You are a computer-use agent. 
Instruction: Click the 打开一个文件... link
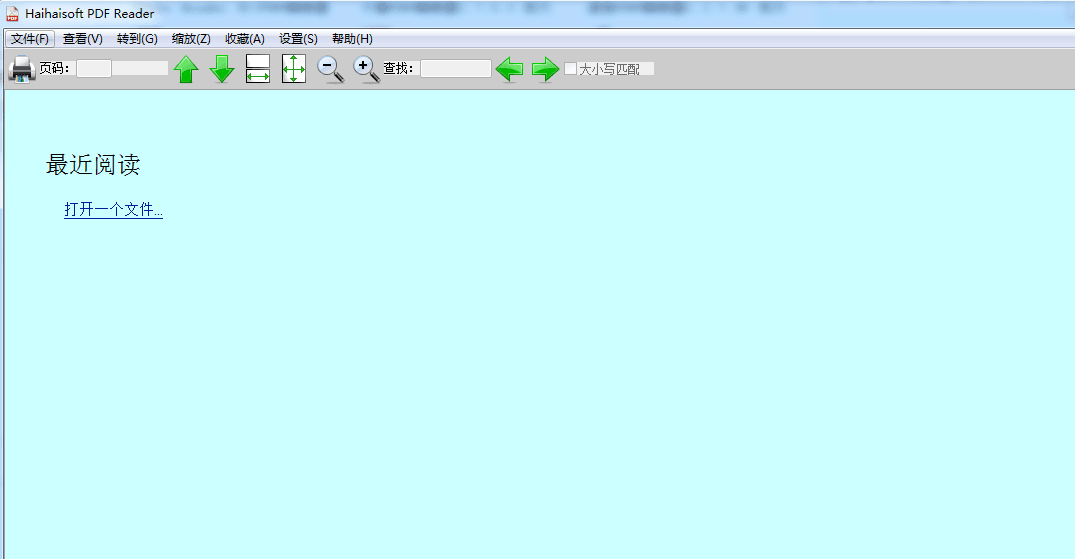[113, 210]
